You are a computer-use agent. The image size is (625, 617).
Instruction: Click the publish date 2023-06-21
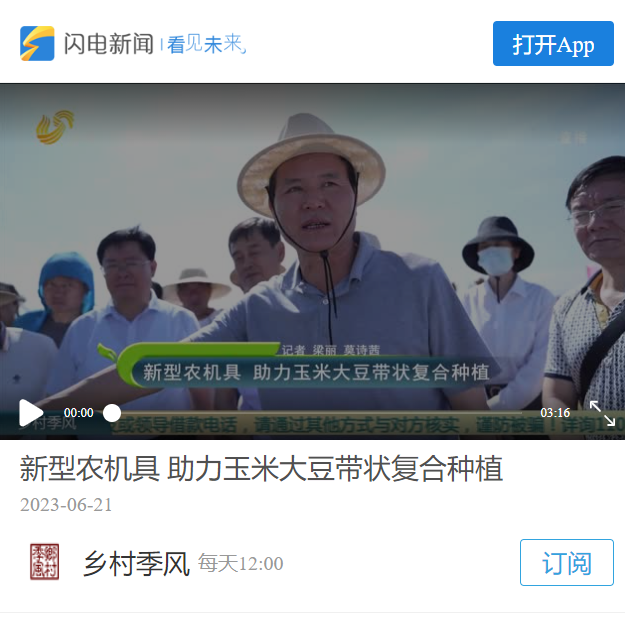pyautogui.click(x=66, y=505)
